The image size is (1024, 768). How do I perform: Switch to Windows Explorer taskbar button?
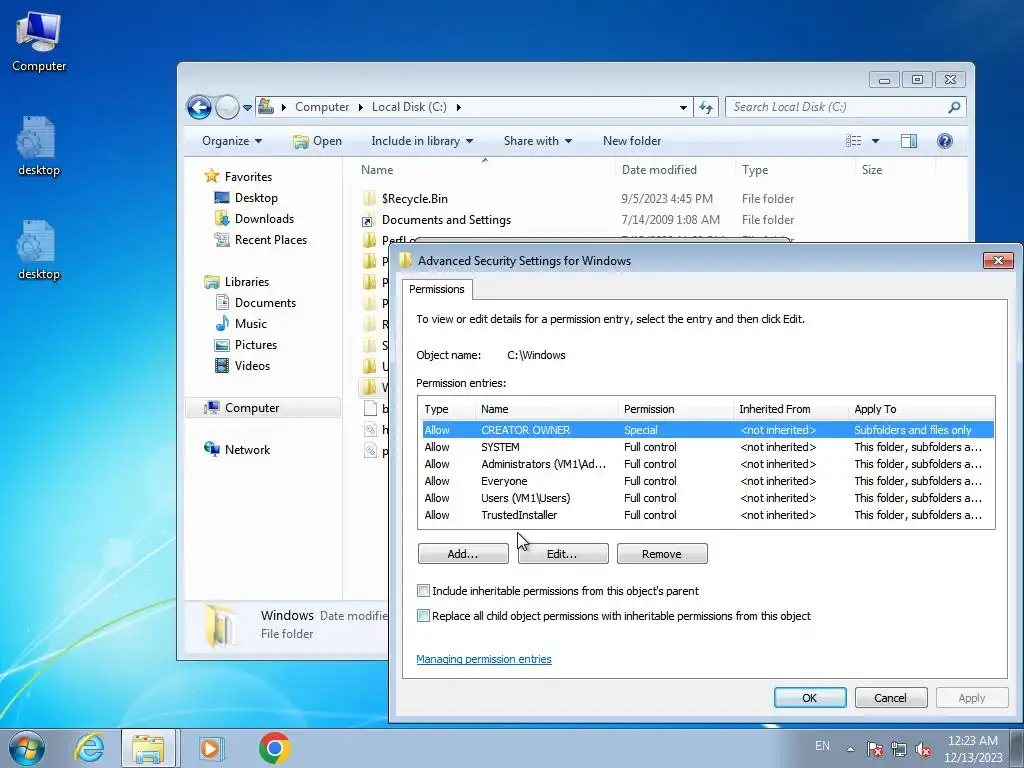pos(148,748)
